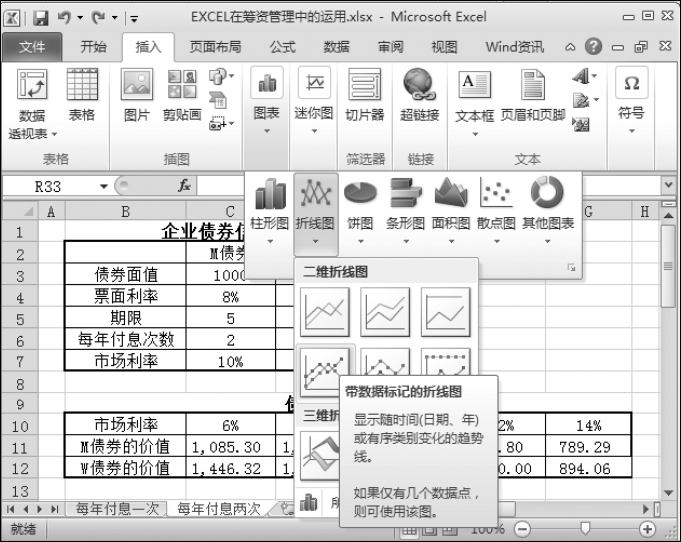Minimize the ribbon with caret icon
This screenshot has height=542, width=681.
(570, 47)
